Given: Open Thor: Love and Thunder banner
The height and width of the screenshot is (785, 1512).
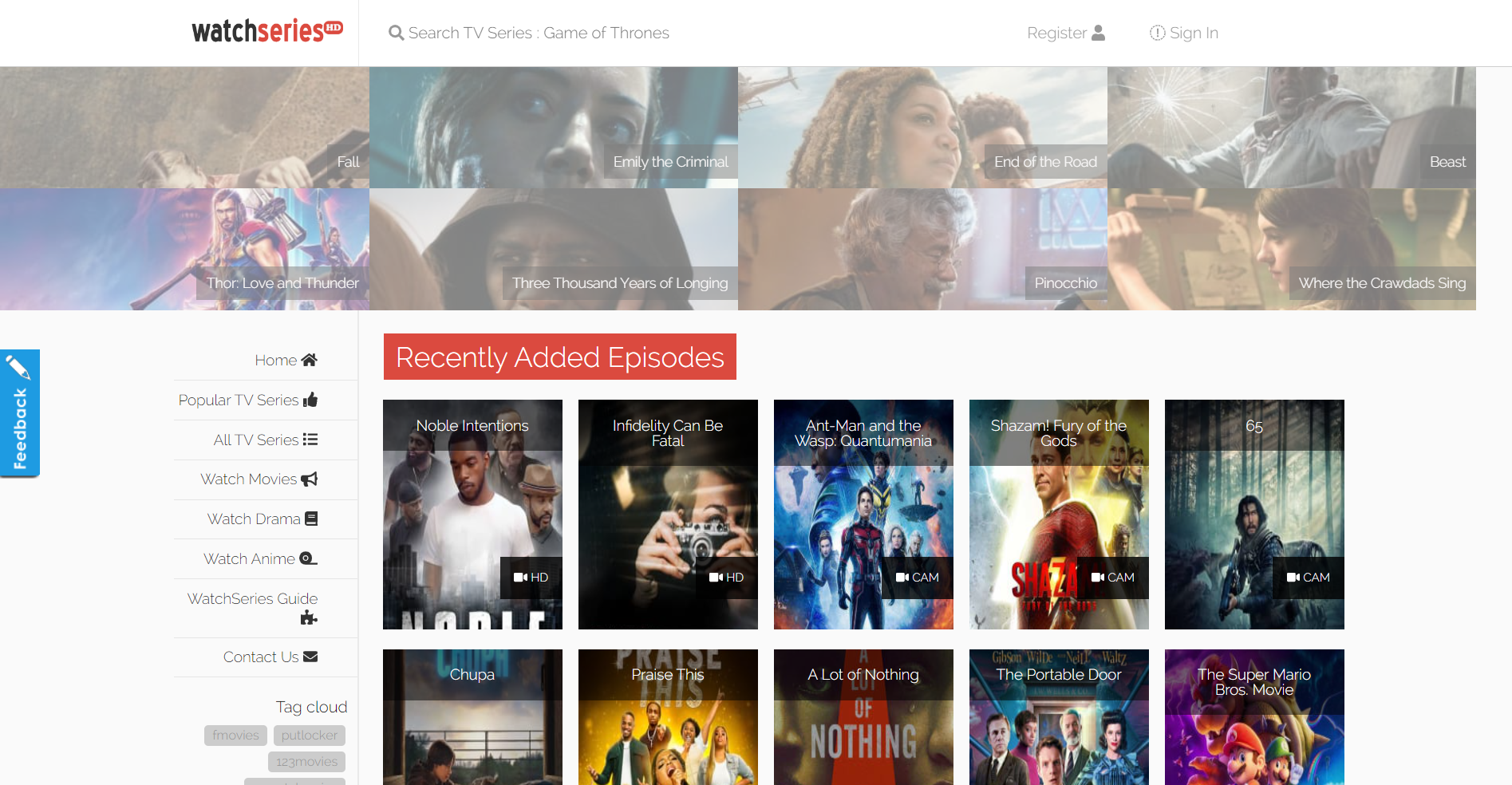Looking at the screenshot, I should click(x=184, y=249).
